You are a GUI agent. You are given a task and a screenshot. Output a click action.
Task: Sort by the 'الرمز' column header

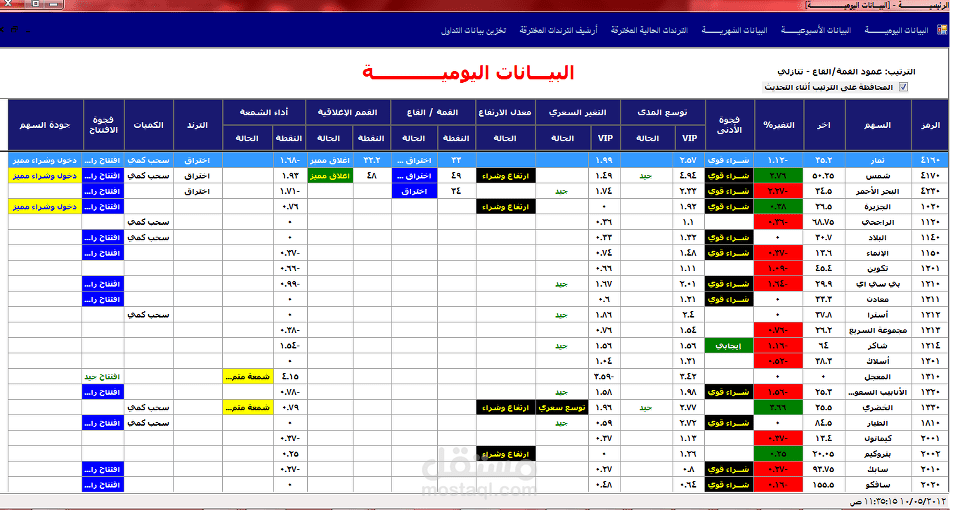930,125
